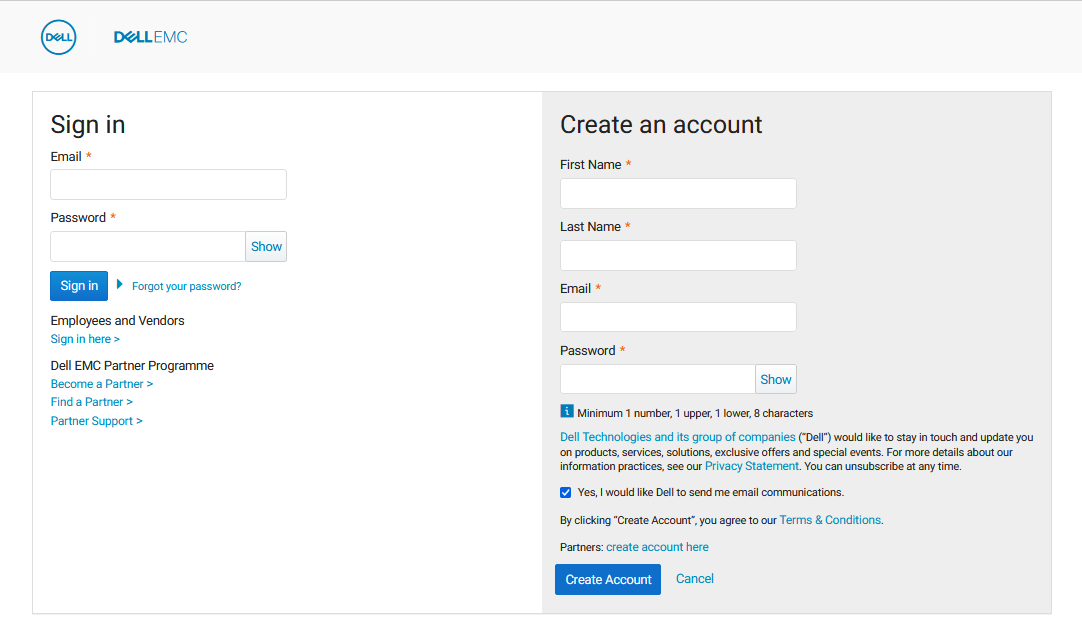Open the Terms & Conditions link
Image resolution: width=1082 pixels, height=629 pixels.
(x=829, y=519)
